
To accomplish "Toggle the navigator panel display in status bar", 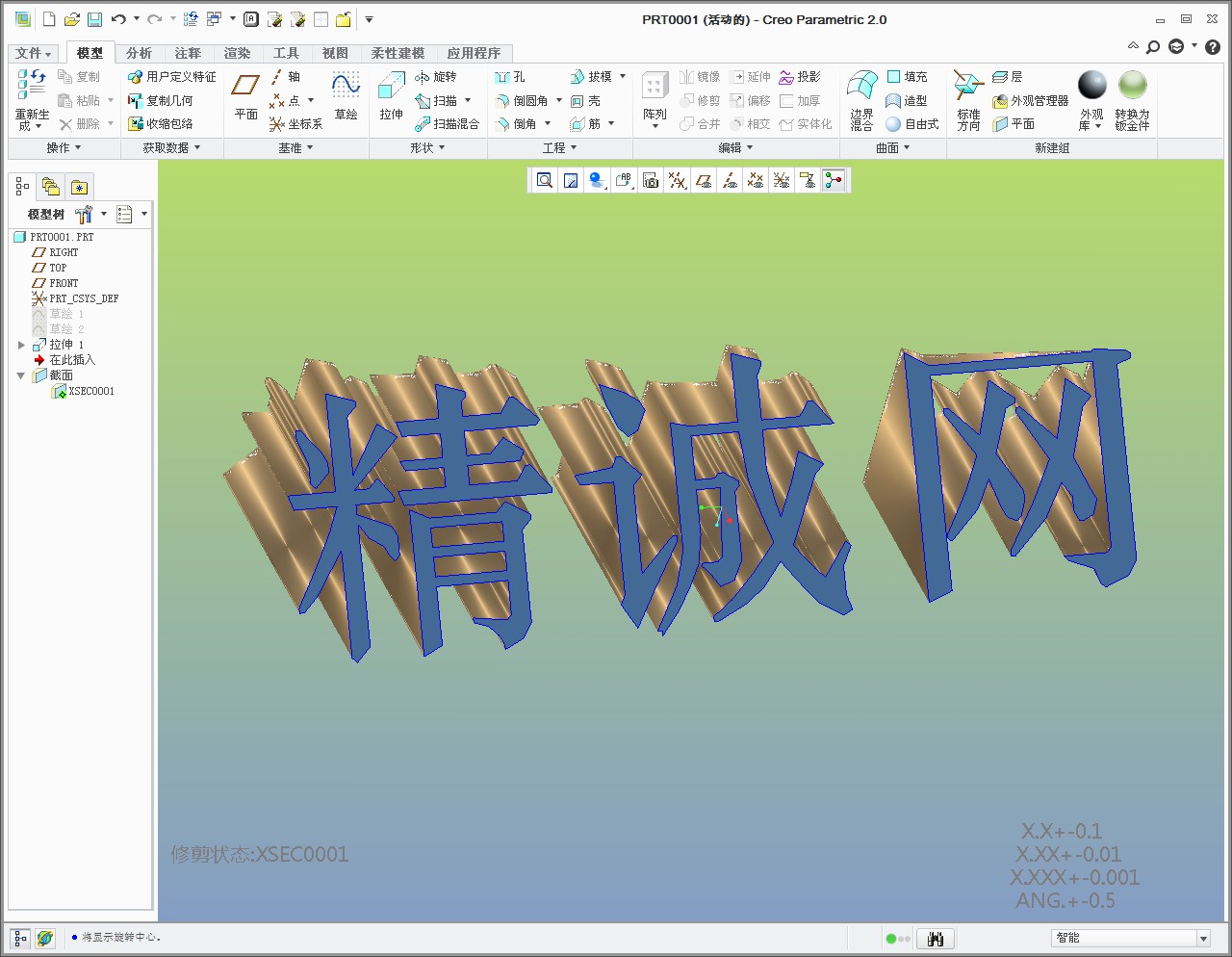I will click(x=20, y=938).
